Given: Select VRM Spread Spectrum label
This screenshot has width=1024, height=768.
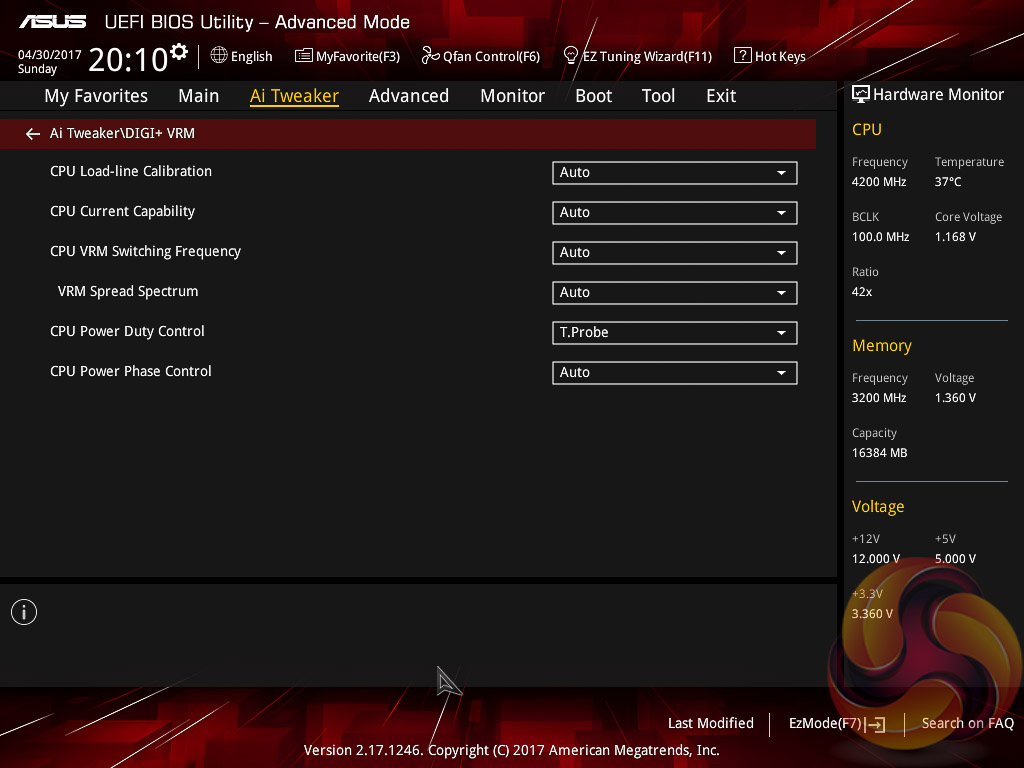Looking at the screenshot, I should point(128,291).
